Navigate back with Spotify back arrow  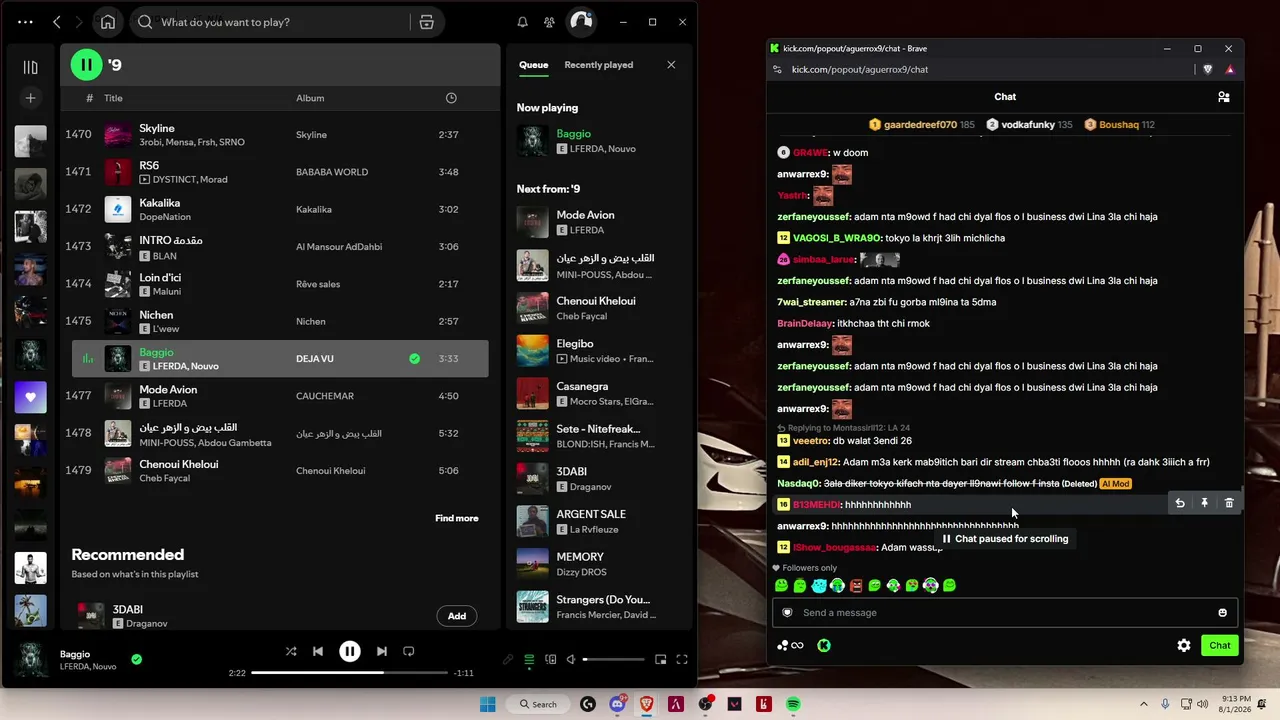[57, 22]
